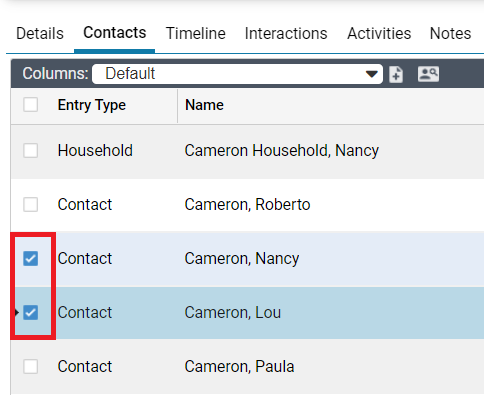
Task: Open the Cameron, Lou contact name
Action: (x=233, y=313)
